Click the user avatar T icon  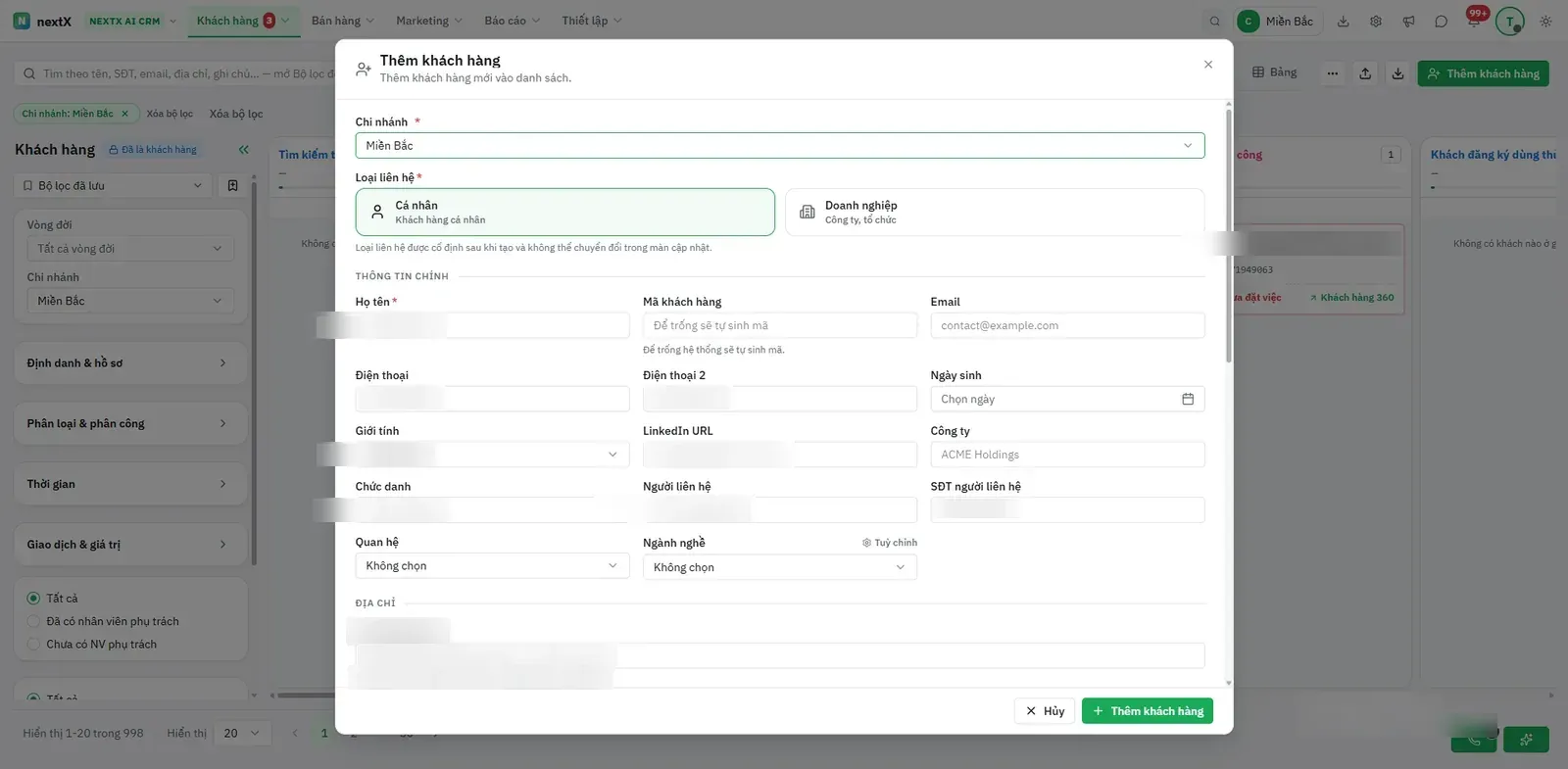1510,21
